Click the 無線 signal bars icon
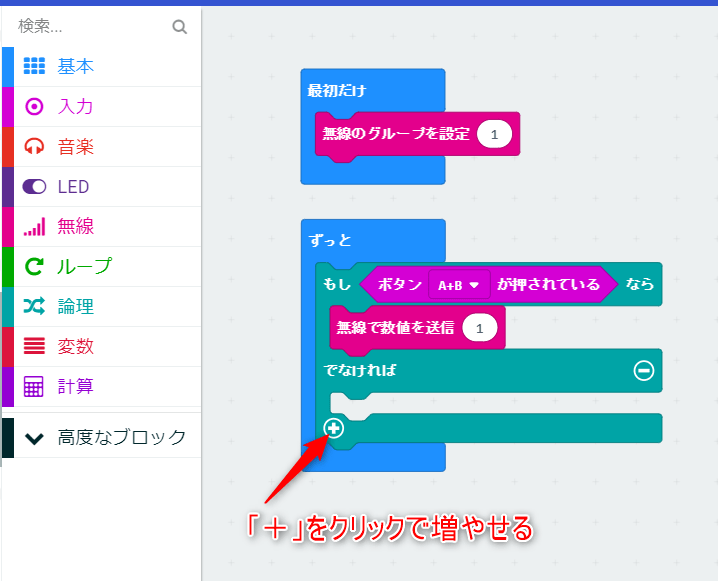The image size is (718, 581). coord(34,226)
